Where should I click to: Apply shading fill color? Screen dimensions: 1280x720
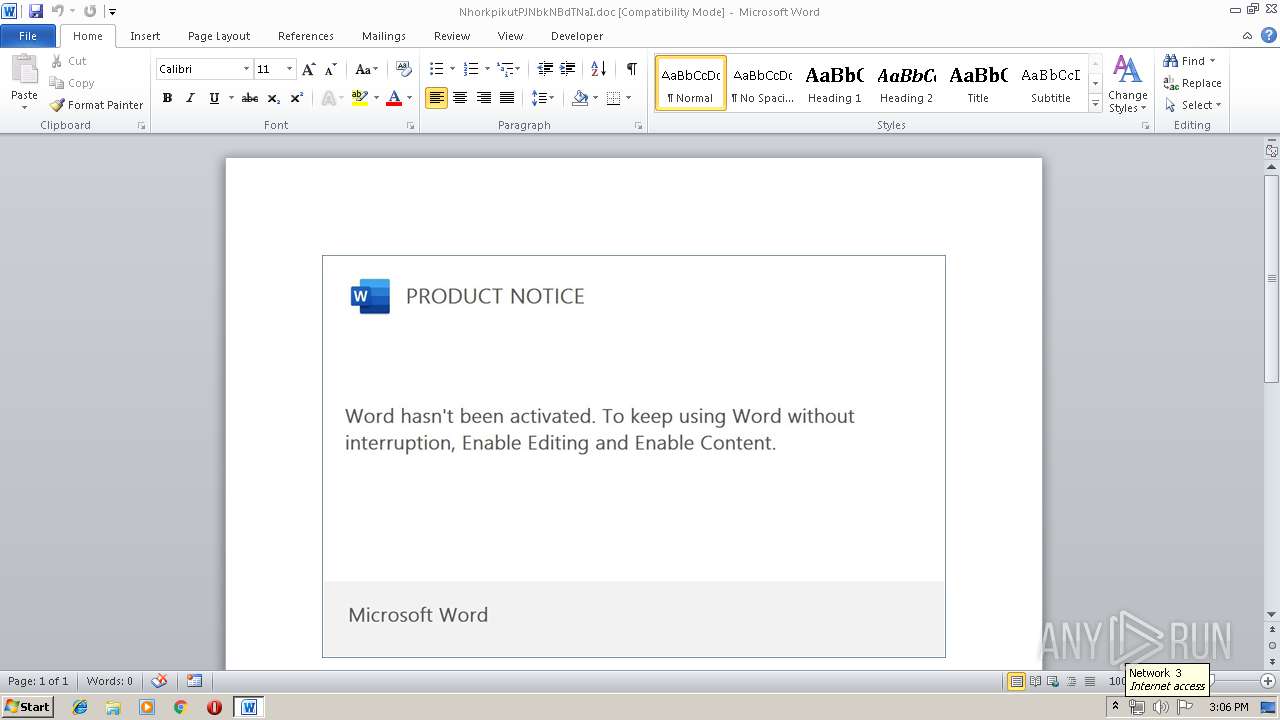[x=579, y=98]
